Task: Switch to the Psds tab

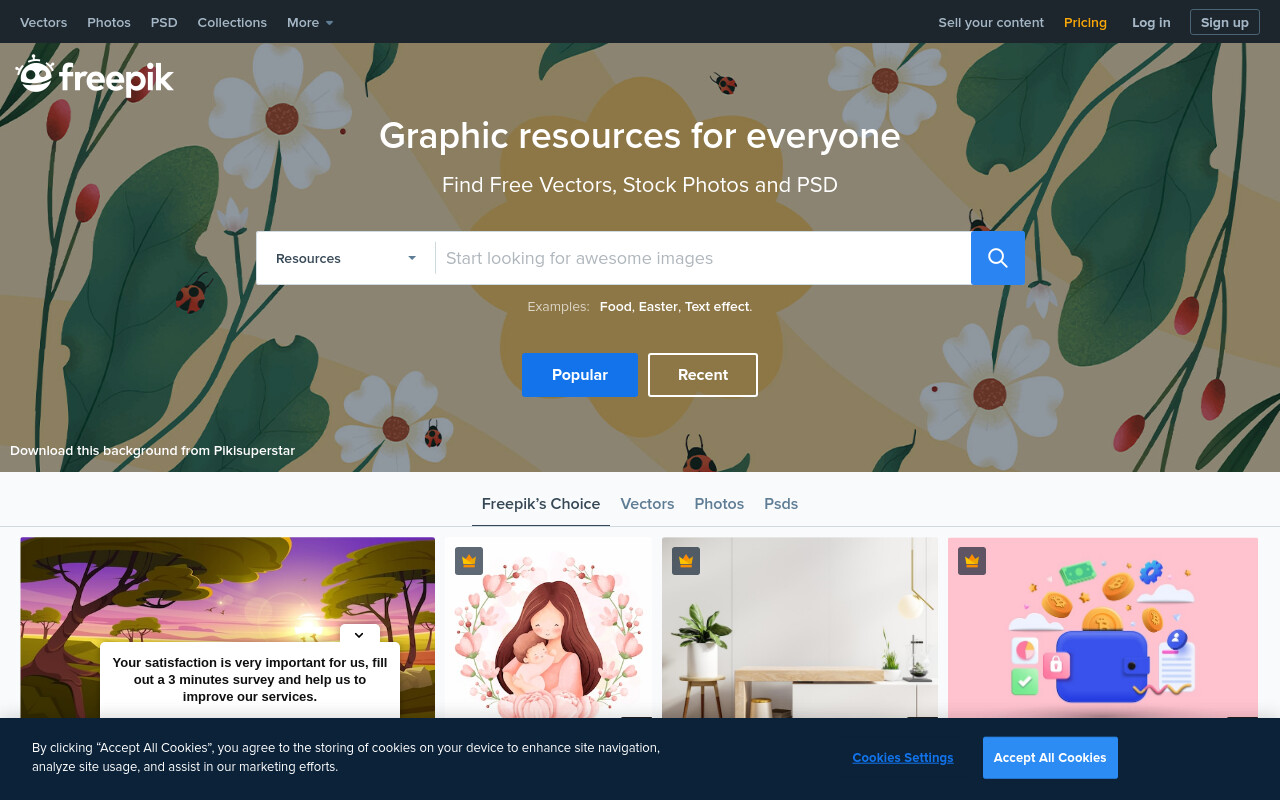Action: (781, 504)
